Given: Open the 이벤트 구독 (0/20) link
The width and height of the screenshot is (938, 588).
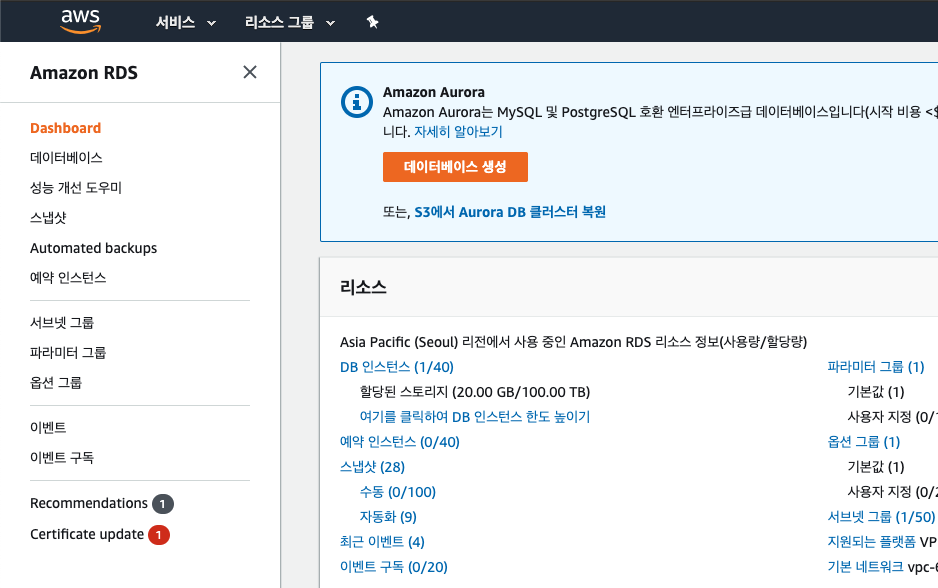Looking at the screenshot, I should tap(394, 566).
